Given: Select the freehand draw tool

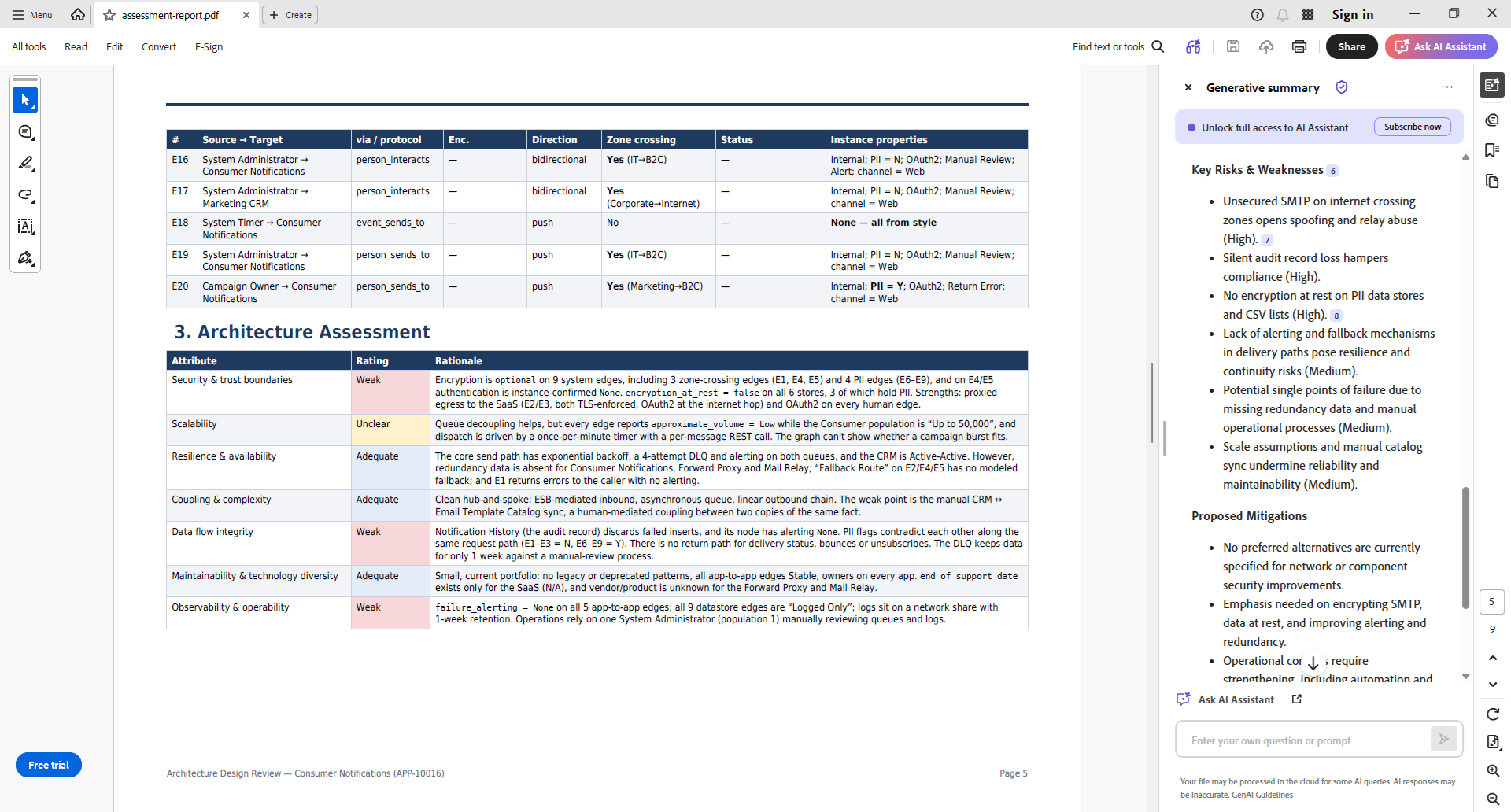Looking at the screenshot, I should 25,195.
